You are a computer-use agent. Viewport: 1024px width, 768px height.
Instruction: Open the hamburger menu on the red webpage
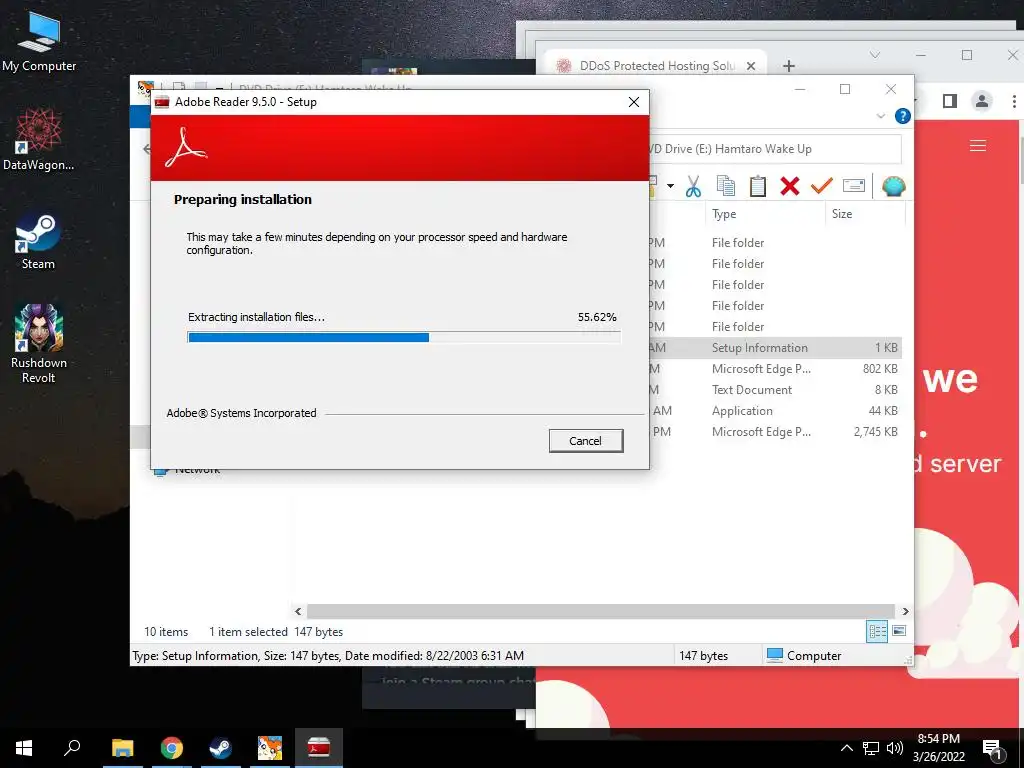click(978, 146)
